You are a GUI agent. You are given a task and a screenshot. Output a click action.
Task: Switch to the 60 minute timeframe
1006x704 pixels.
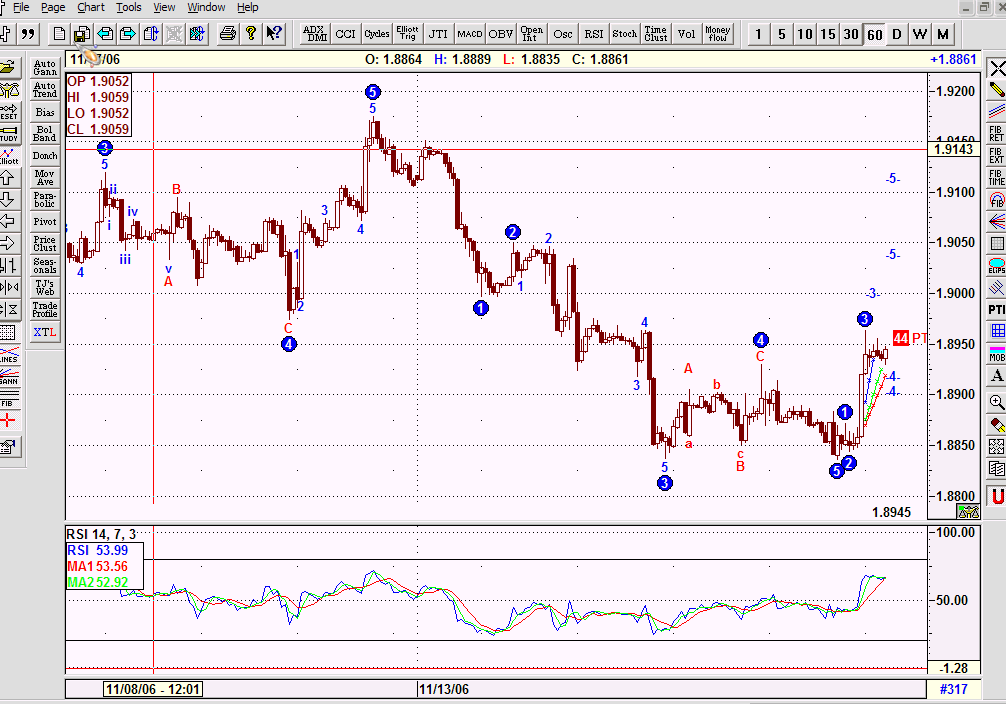874,34
